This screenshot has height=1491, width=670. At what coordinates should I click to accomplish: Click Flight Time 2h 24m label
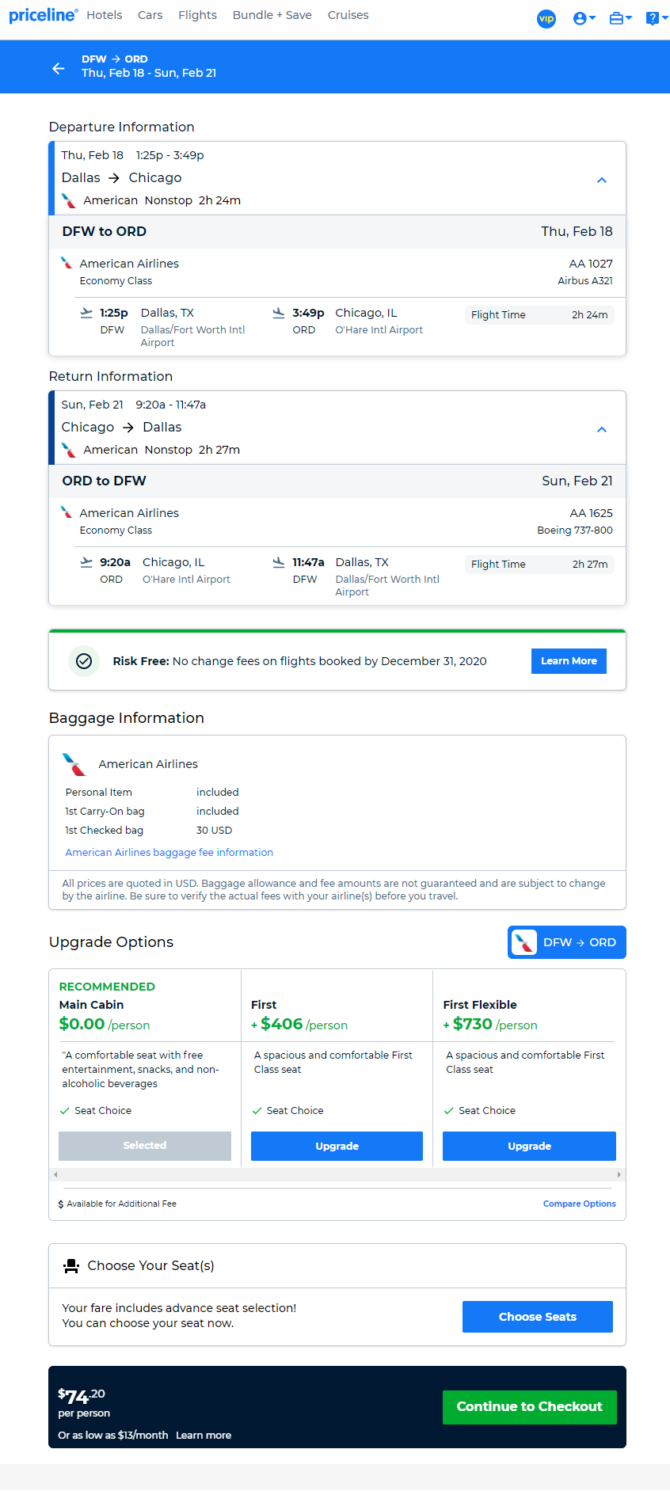point(540,315)
